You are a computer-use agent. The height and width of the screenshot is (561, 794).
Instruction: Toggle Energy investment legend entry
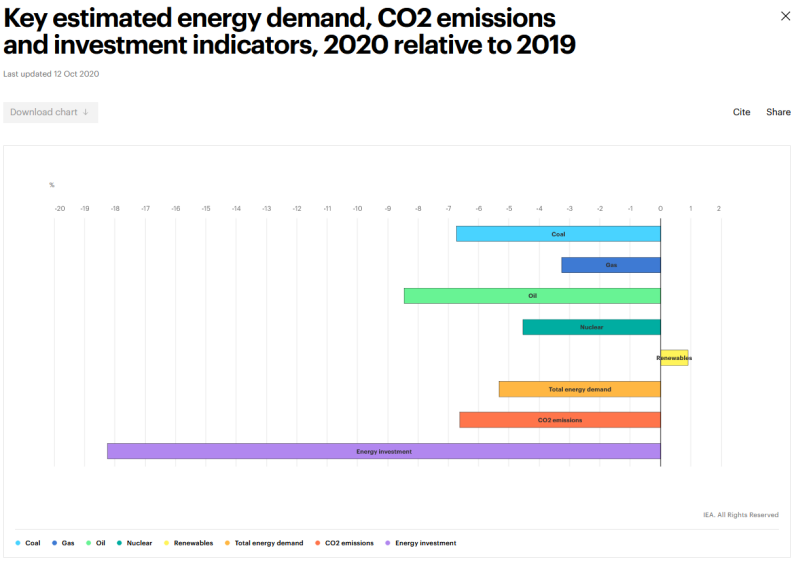[x=420, y=543]
